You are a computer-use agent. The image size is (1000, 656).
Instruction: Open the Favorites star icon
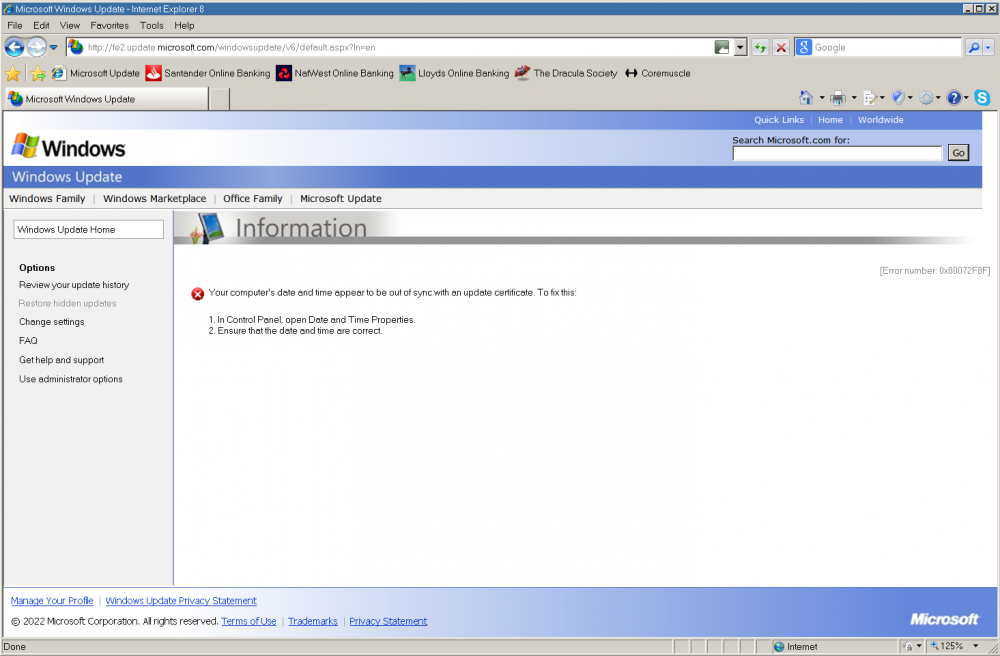point(13,73)
